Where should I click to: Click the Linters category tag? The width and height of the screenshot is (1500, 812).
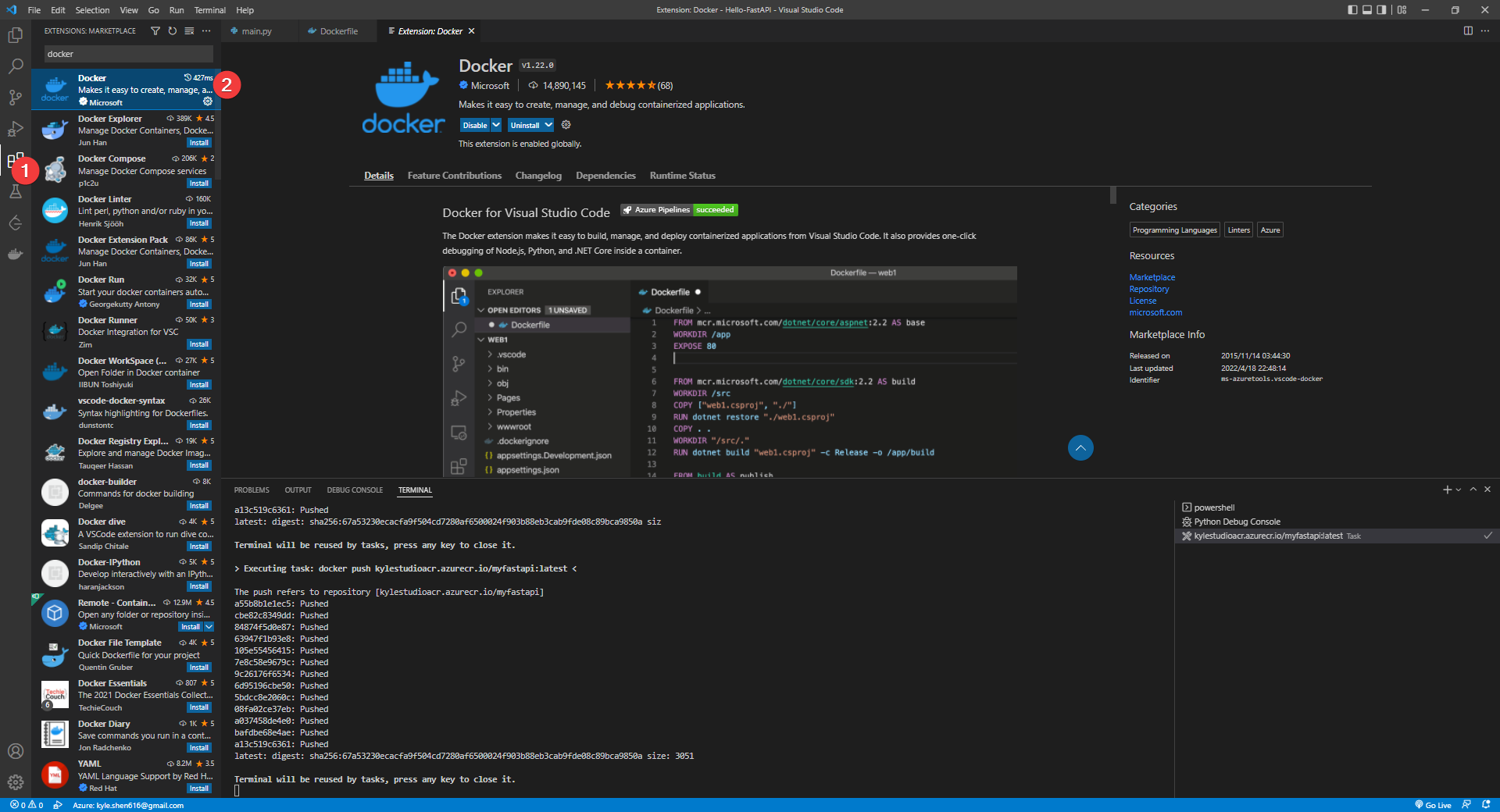(1238, 230)
